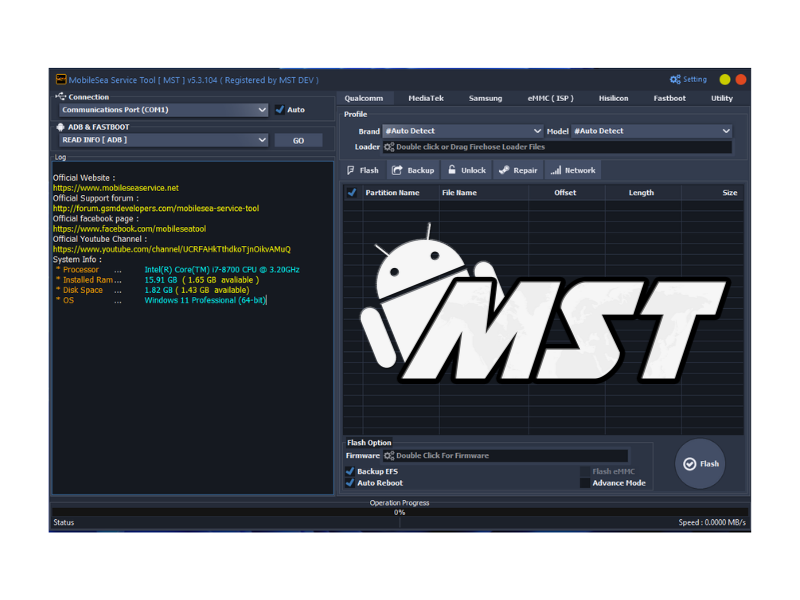
Task: Open the Setting gear icon
Action: click(675, 80)
